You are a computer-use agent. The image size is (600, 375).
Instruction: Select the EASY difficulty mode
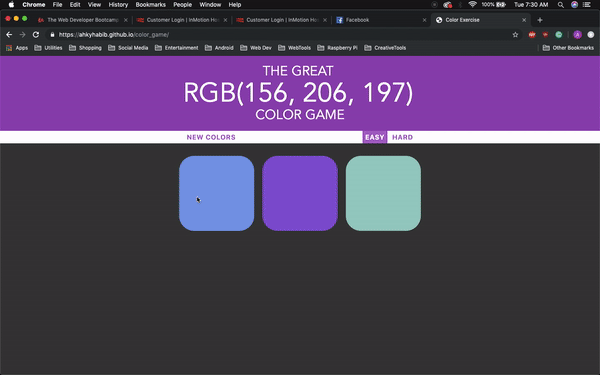click(x=375, y=137)
